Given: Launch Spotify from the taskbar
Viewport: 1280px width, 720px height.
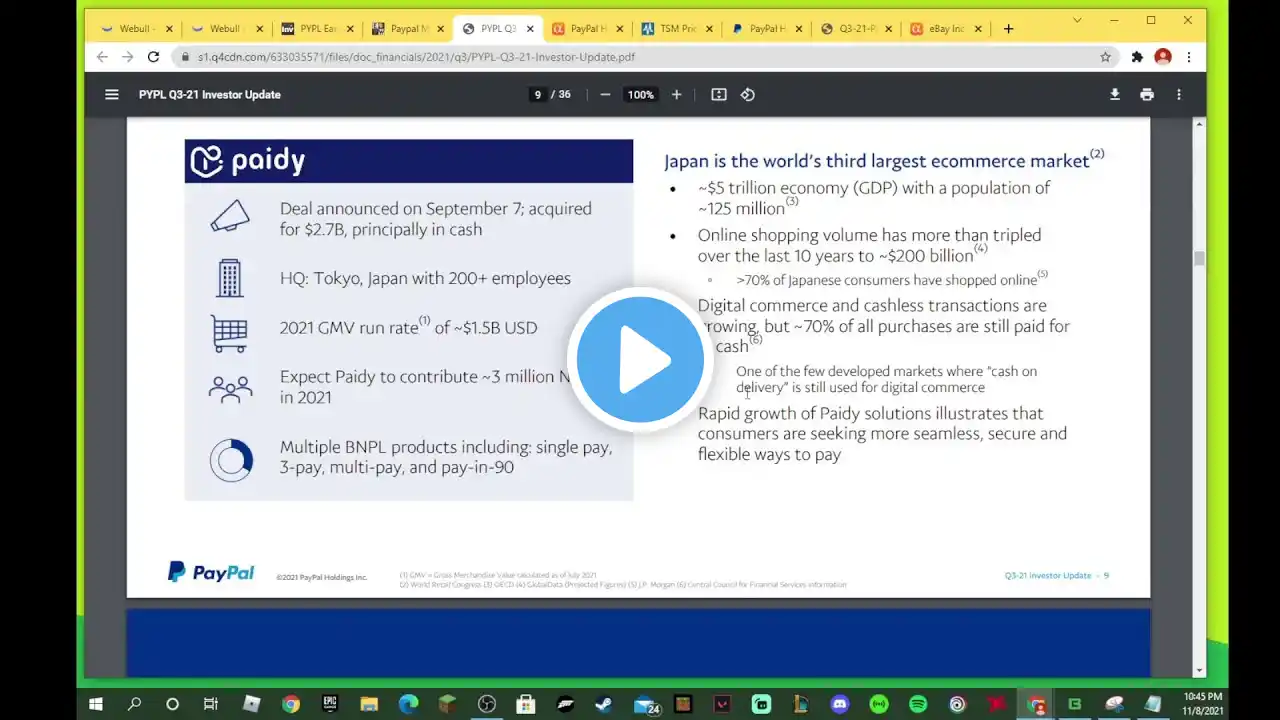Looking at the screenshot, I should 918,704.
